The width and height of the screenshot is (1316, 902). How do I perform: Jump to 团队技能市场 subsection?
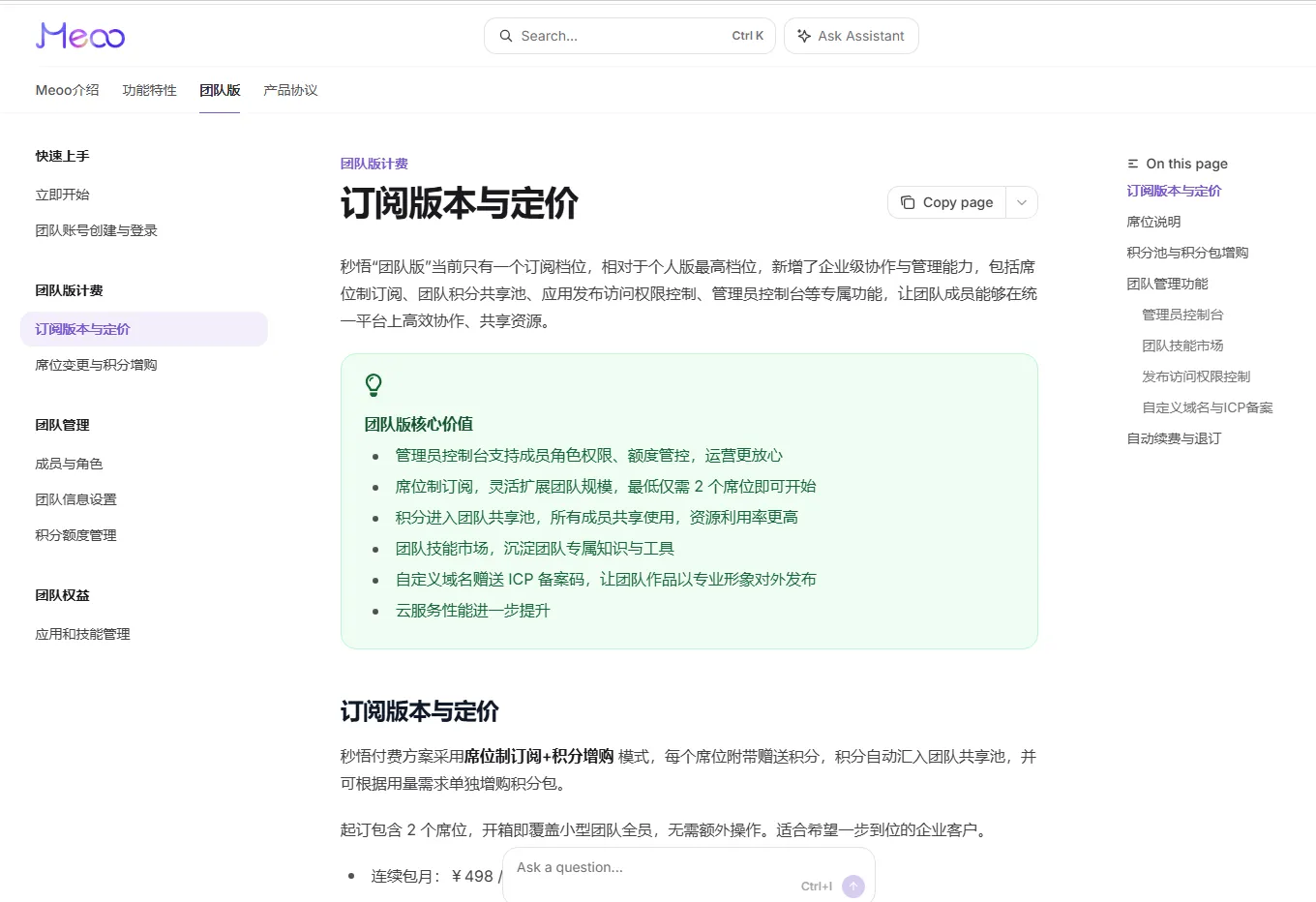pos(1183,346)
